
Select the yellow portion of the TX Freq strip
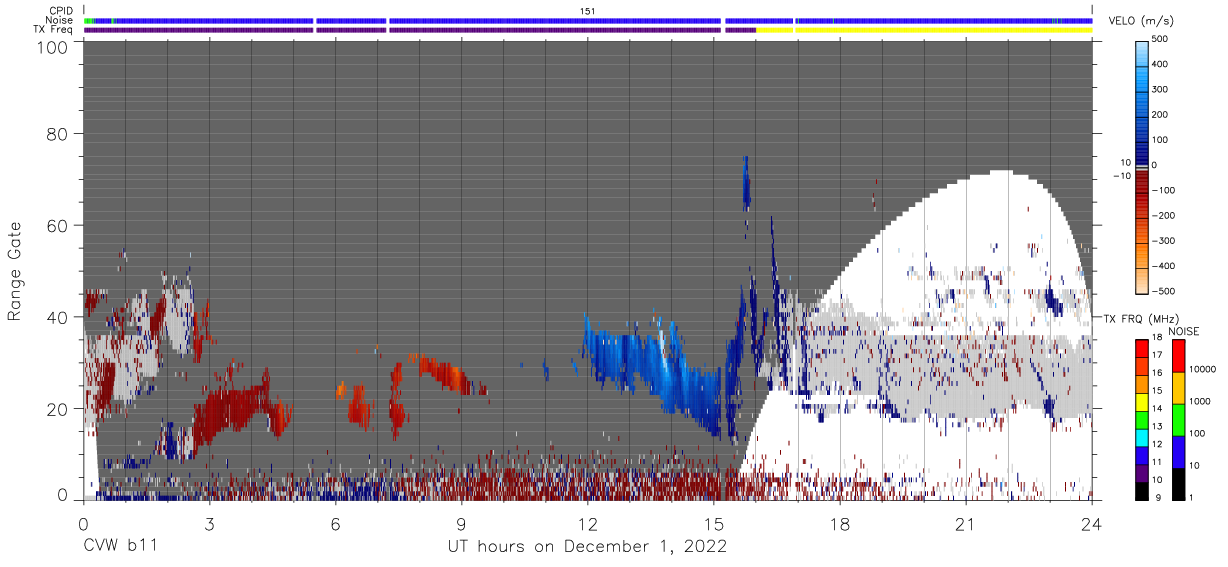[x=924, y=30]
